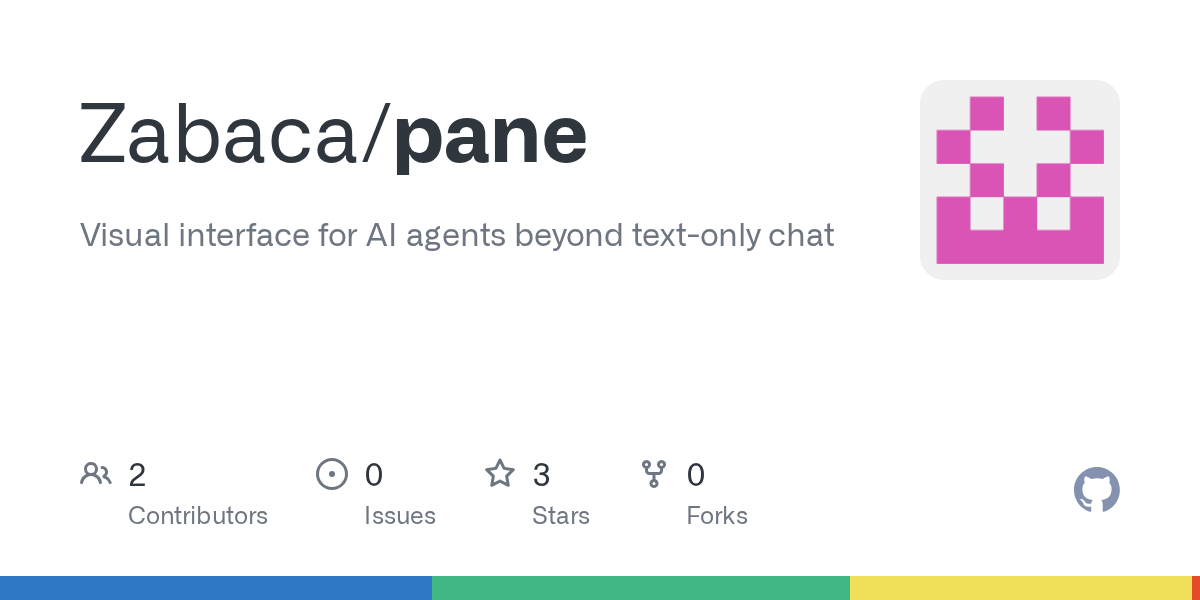
Task: Click the fork icon
Action: (x=654, y=474)
